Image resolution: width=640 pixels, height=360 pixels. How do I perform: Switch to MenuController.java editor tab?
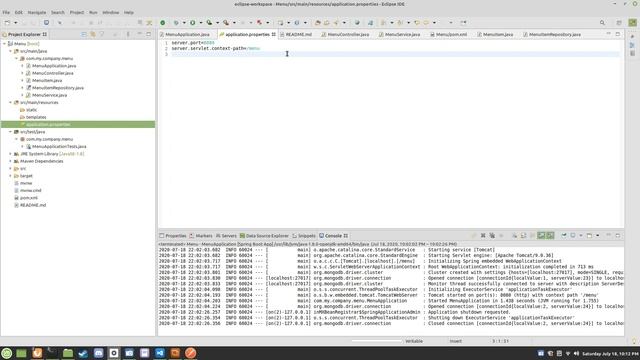[348, 35]
